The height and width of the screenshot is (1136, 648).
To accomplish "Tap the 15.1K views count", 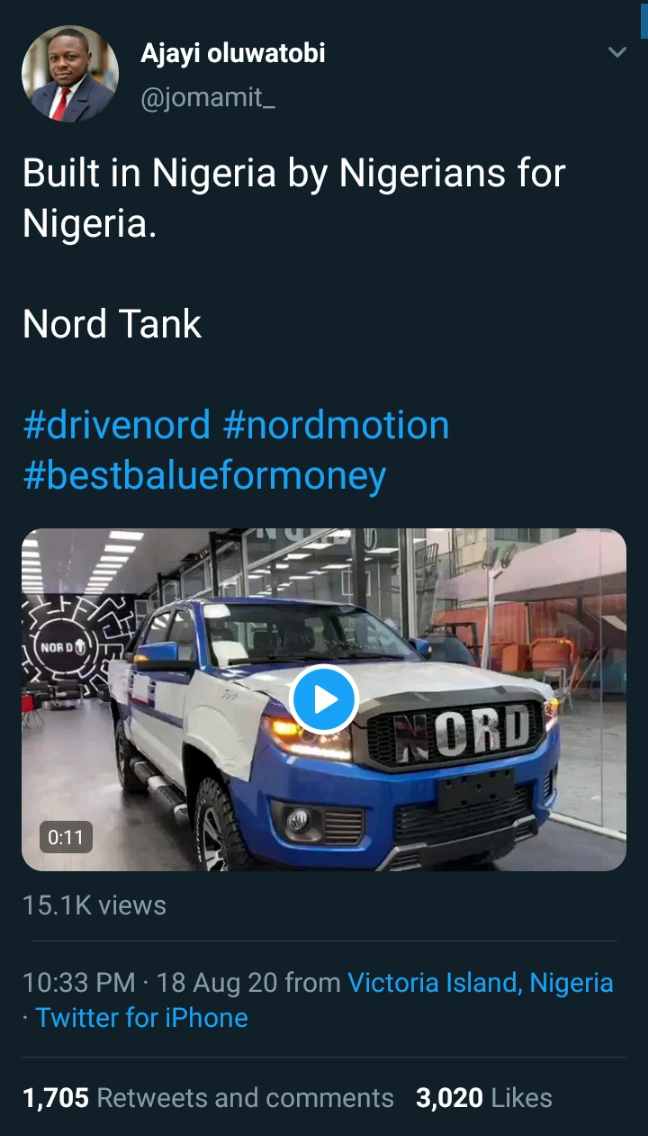I will tap(94, 905).
